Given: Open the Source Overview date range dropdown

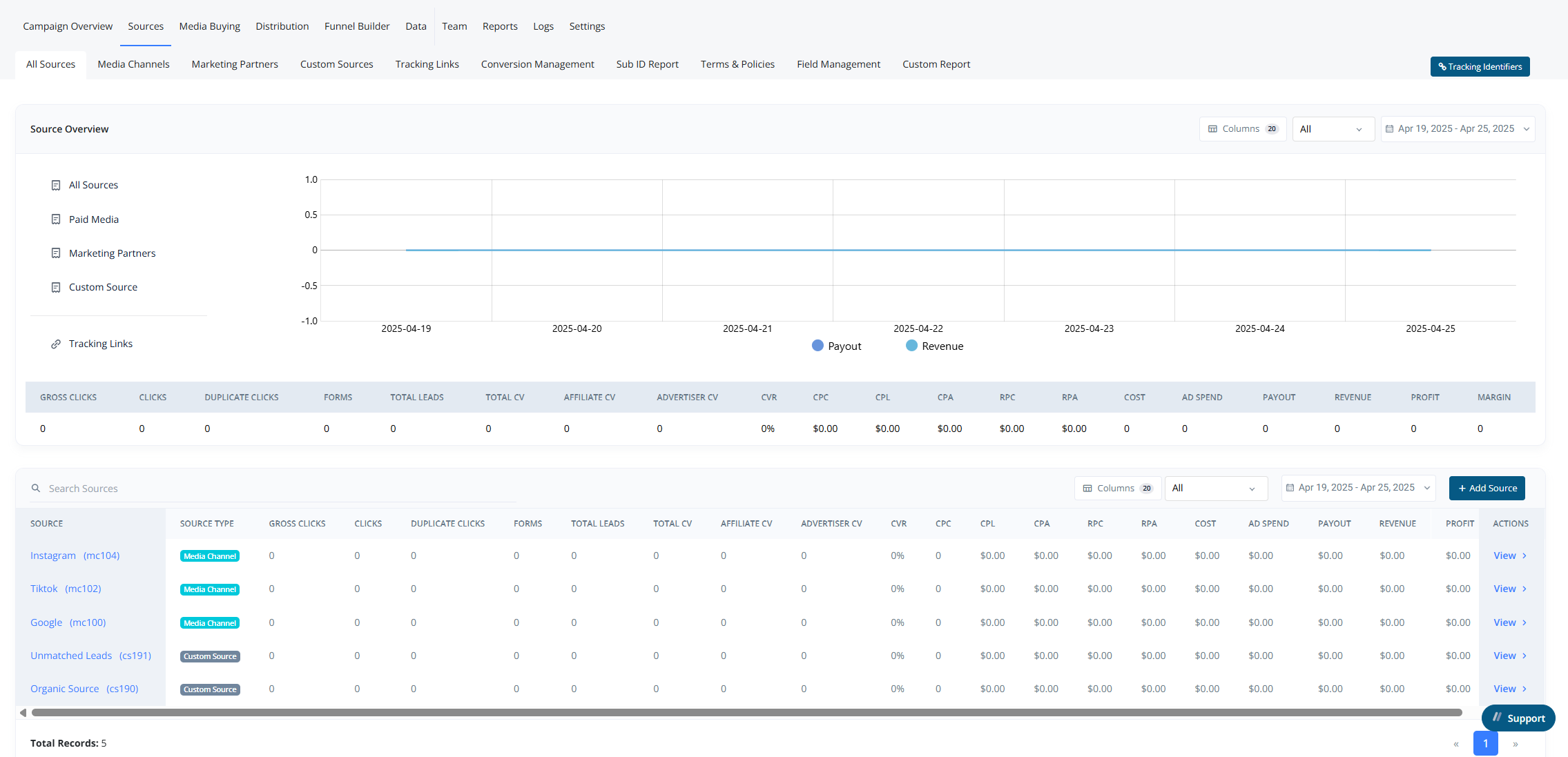Looking at the screenshot, I should point(1457,129).
